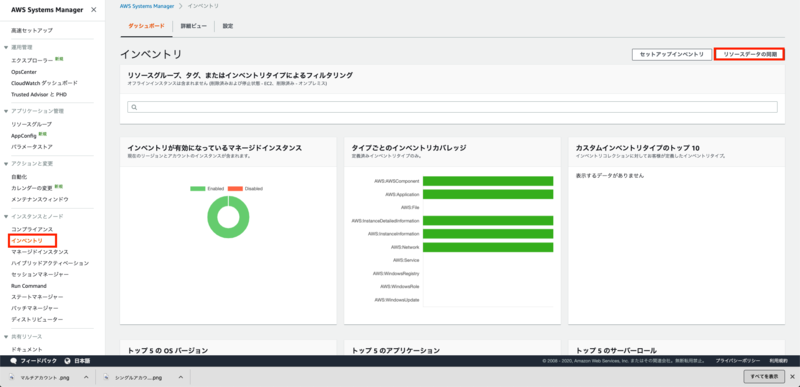Switch to the 設定 tab
Viewport: 800px width, 387px height.
pos(228,26)
